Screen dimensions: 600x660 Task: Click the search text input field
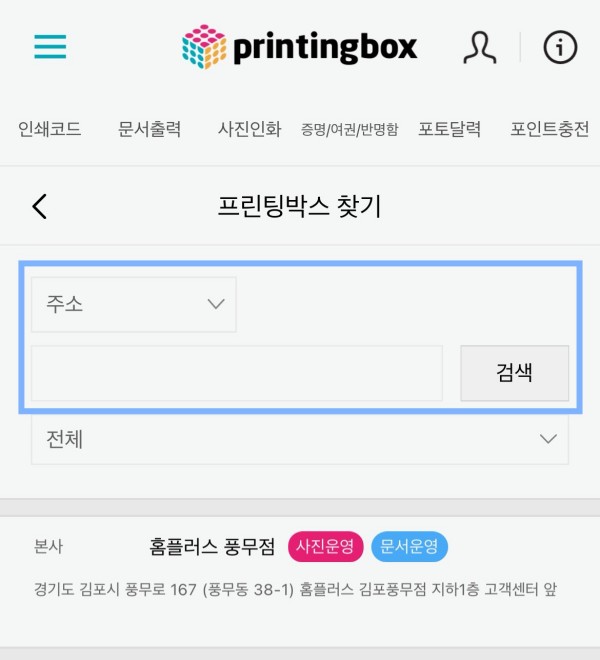coord(237,374)
